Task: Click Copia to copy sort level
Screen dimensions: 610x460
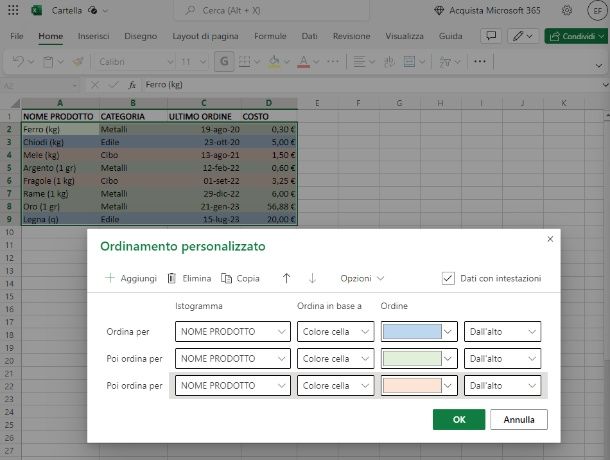Action: click(x=240, y=278)
